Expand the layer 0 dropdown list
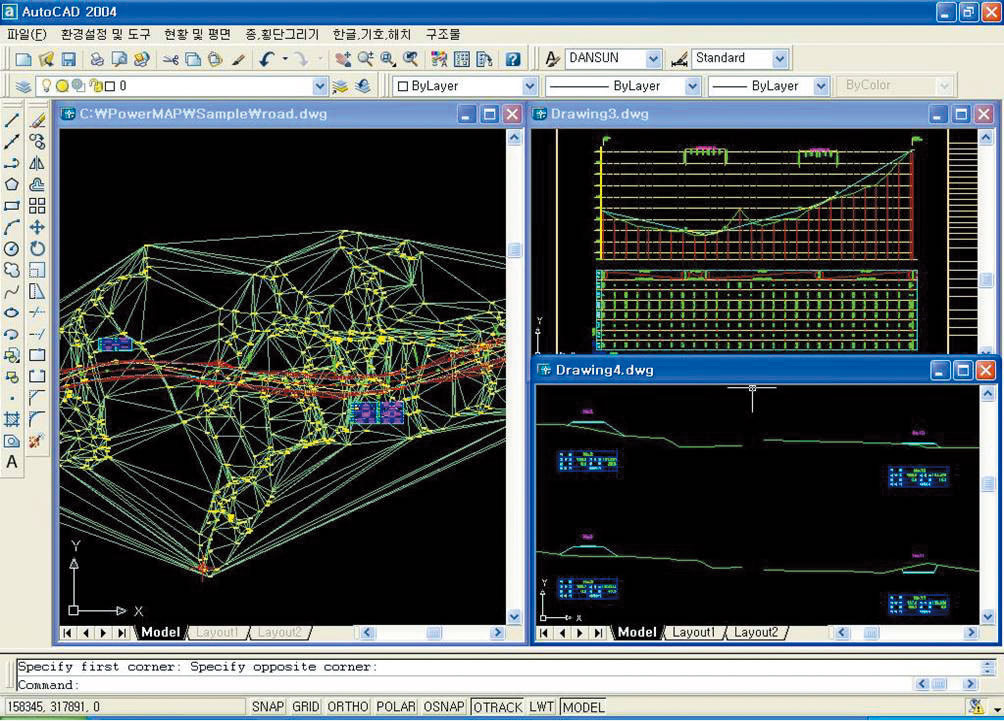The width and height of the screenshot is (1004, 721). [x=320, y=87]
